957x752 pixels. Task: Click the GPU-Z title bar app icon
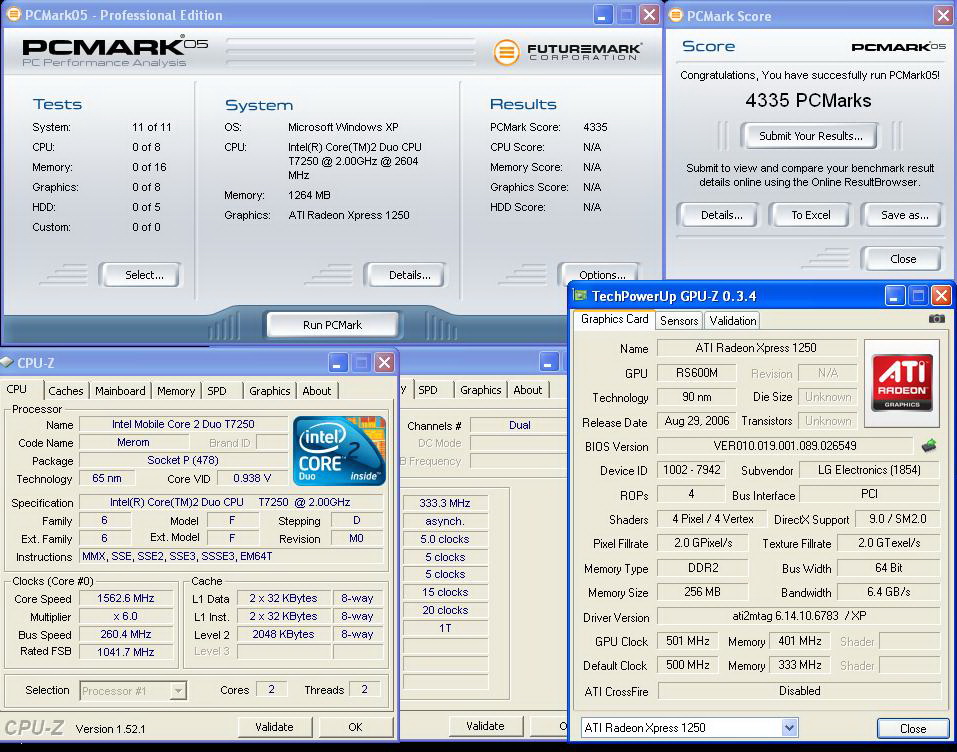580,296
